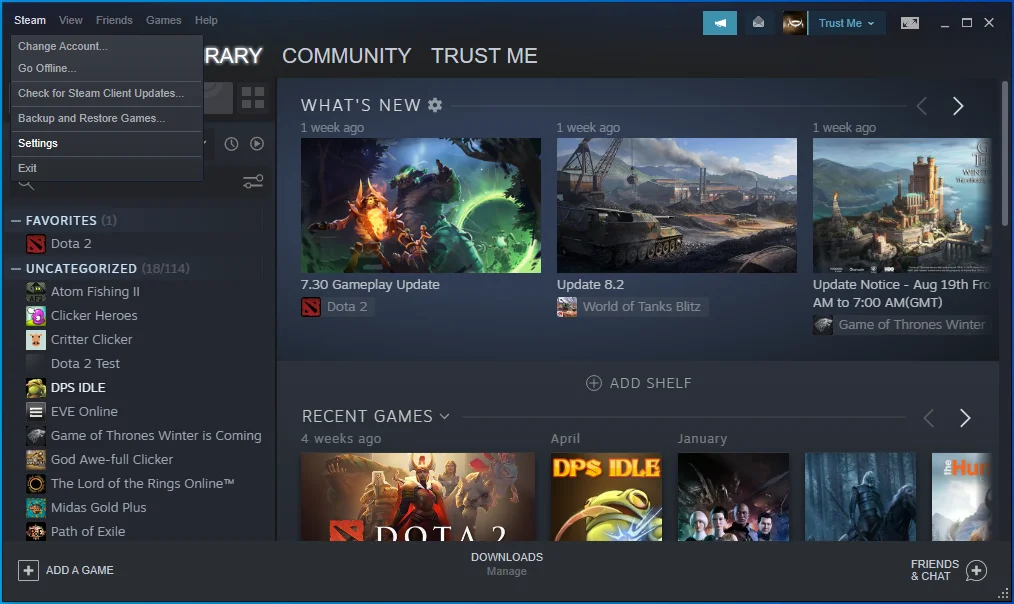Screen dimensions: 1014x604
Task: Click Game of Thrones Winter news tag
Action: click(901, 325)
